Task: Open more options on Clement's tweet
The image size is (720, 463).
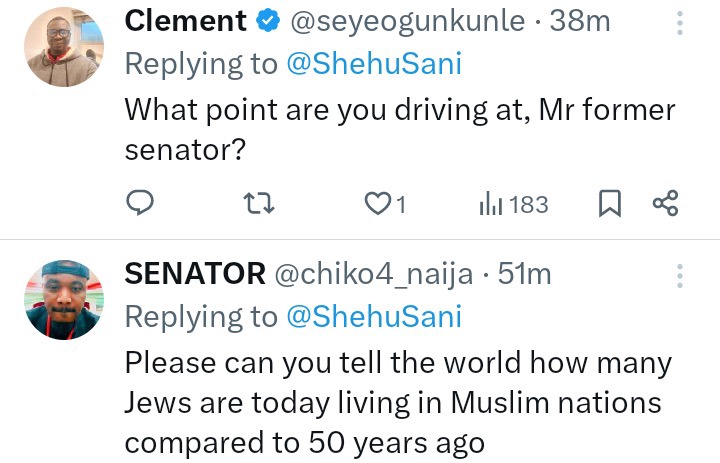Action: 681,22
